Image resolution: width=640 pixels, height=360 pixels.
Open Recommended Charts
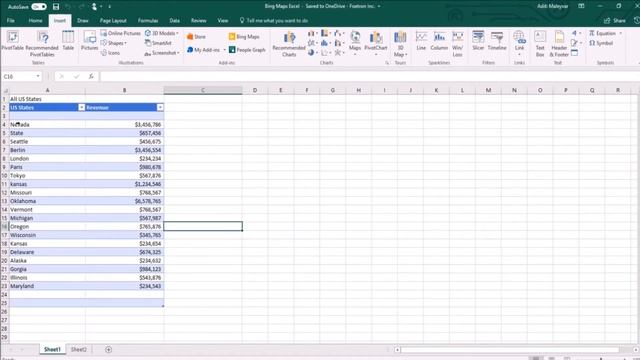coord(289,44)
